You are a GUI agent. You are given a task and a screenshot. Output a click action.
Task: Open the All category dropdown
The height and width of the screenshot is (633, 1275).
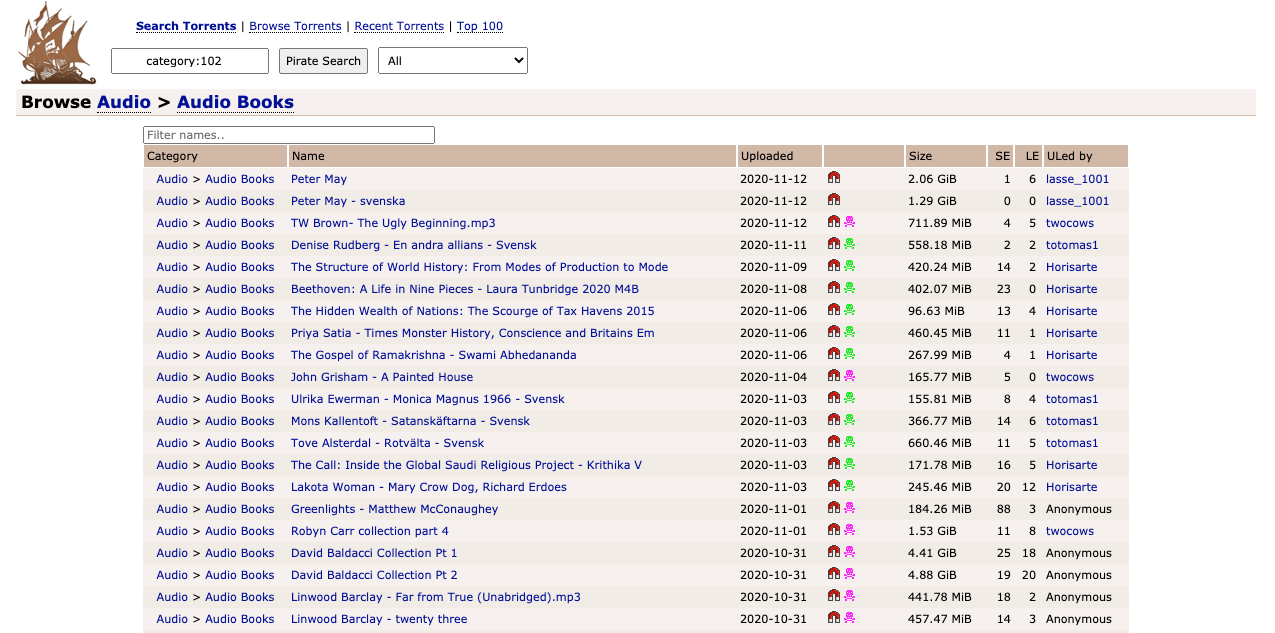tap(453, 61)
